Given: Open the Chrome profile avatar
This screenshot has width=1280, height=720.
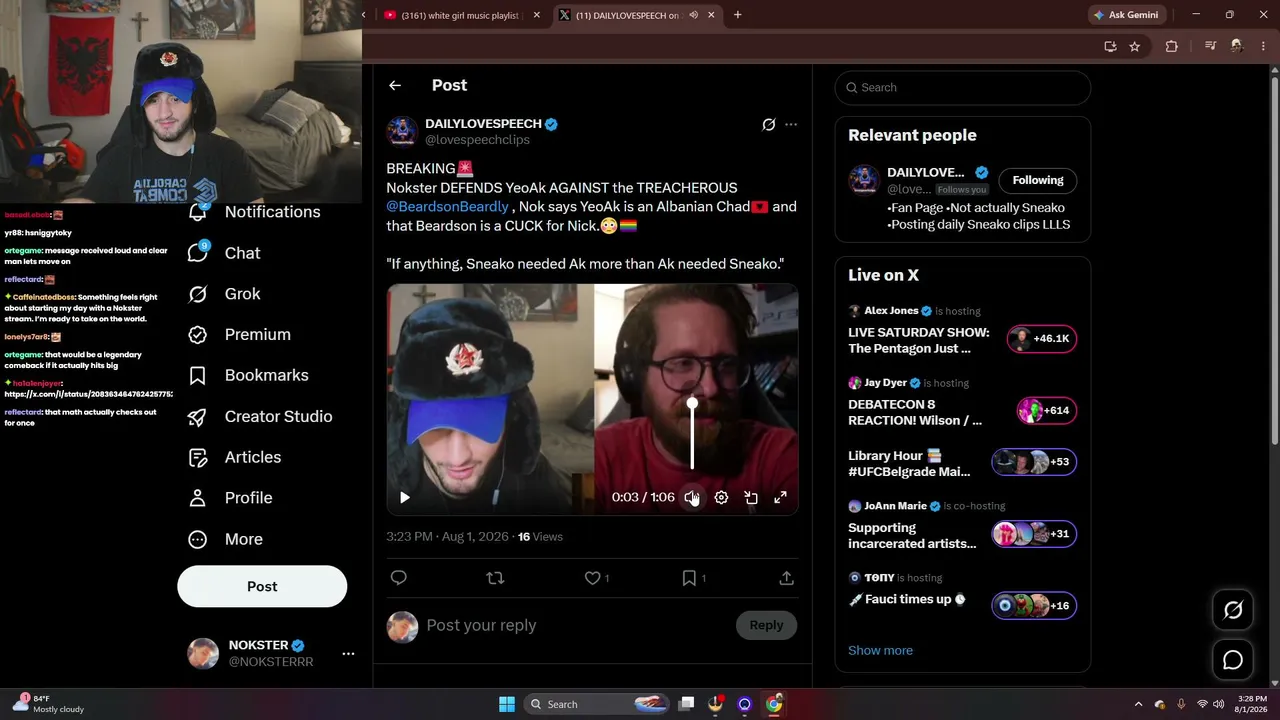Looking at the screenshot, I should tap(1237, 46).
